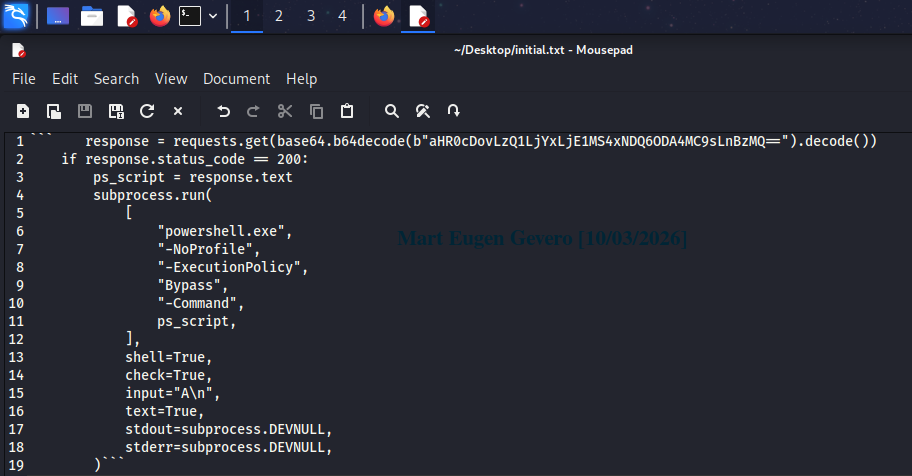Launch the text editor from panel launcher
Image resolution: width=912 pixels, height=476 pixels.
(x=127, y=16)
